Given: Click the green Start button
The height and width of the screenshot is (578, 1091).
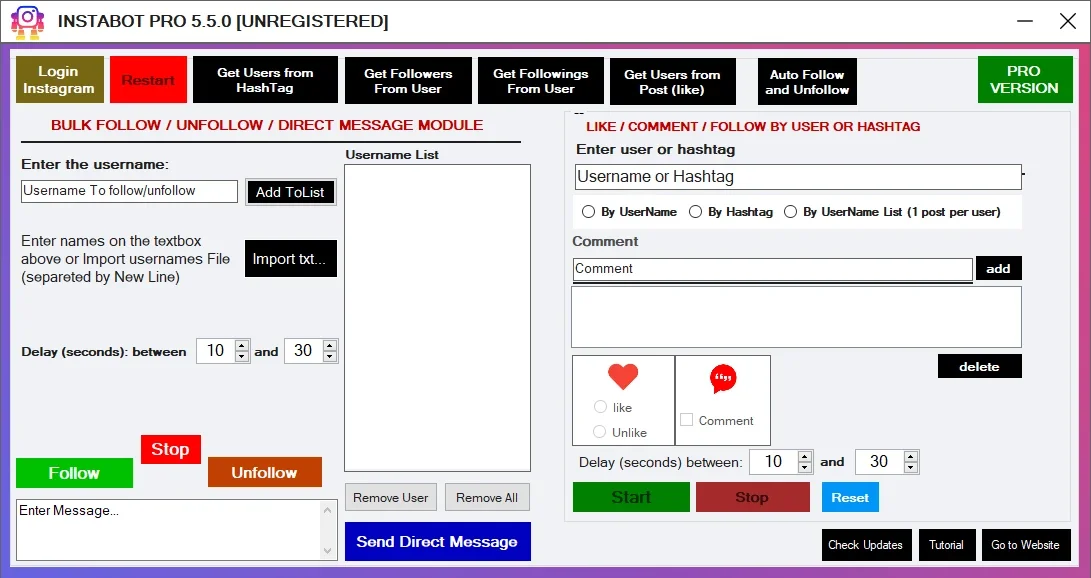Looking at the screenshot, I should 631,497.
